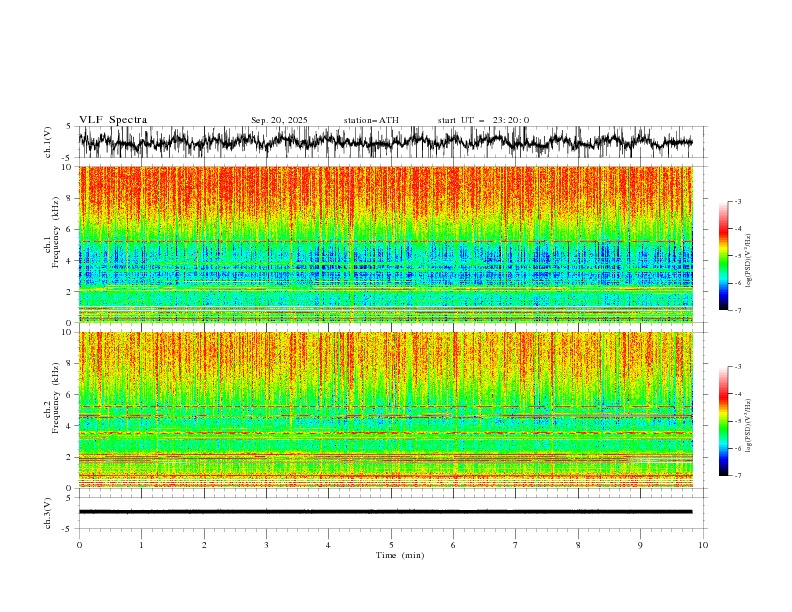Click the "-5" tick on ch.1(V) axis
Viewport: 792px width, 612px height.
tap(68, 158)
